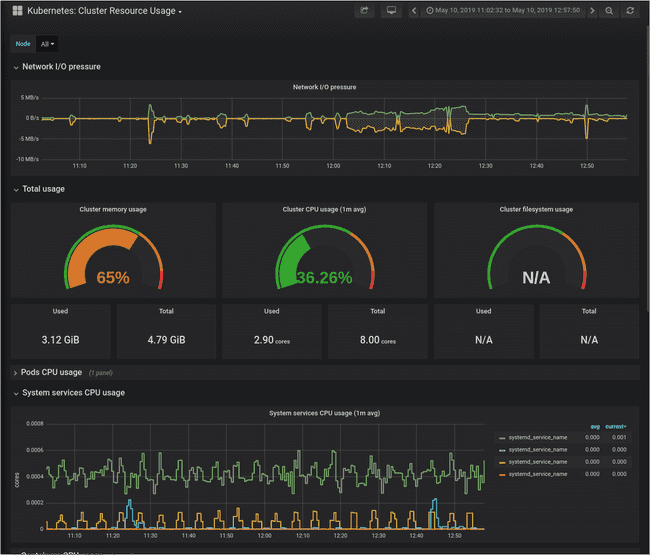The image size is (650, 555).
Task: Click the 2.90 cores used value
Action: click(272, 340)
